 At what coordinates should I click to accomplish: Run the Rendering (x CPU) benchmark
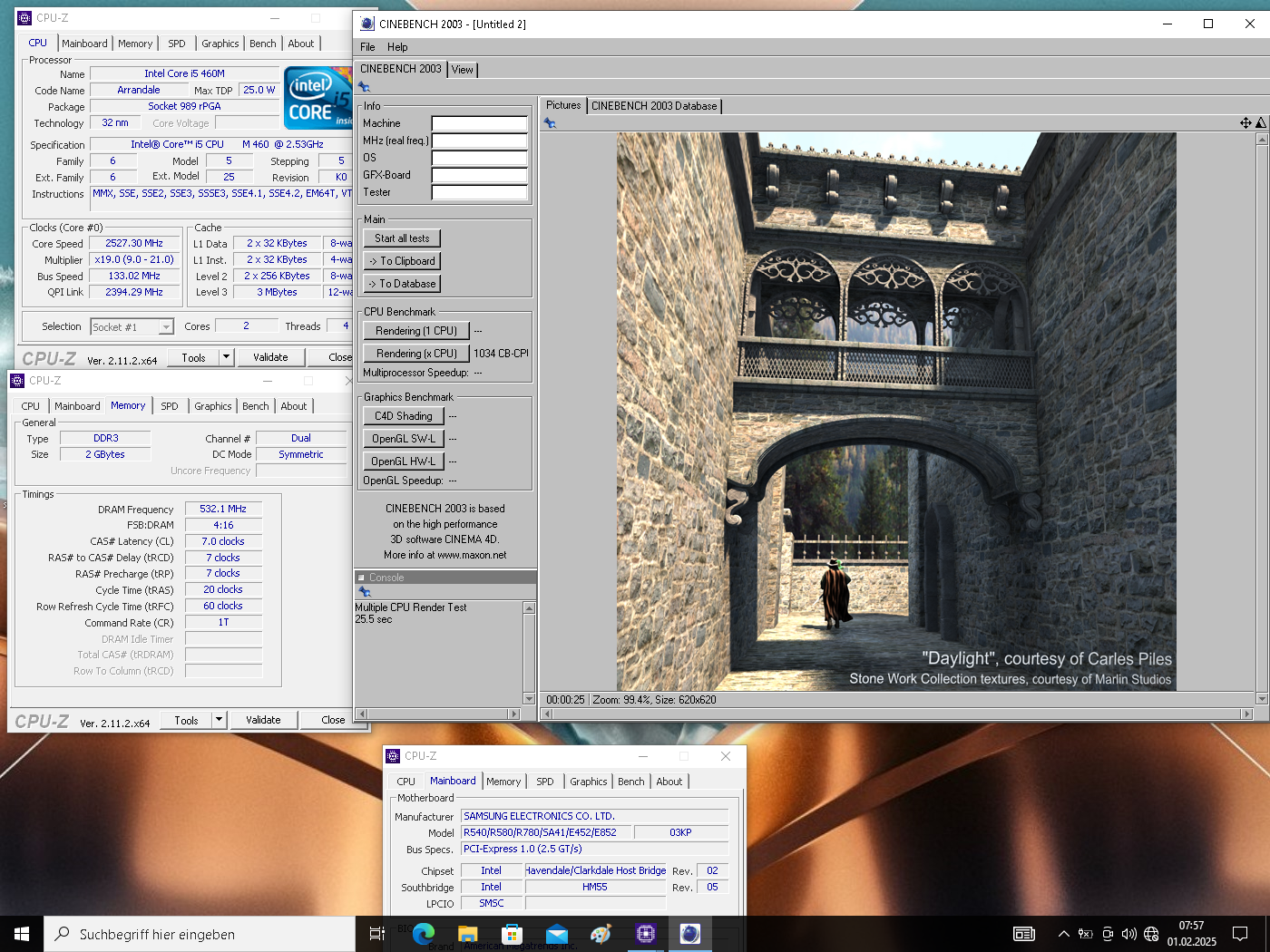[416, 354]
